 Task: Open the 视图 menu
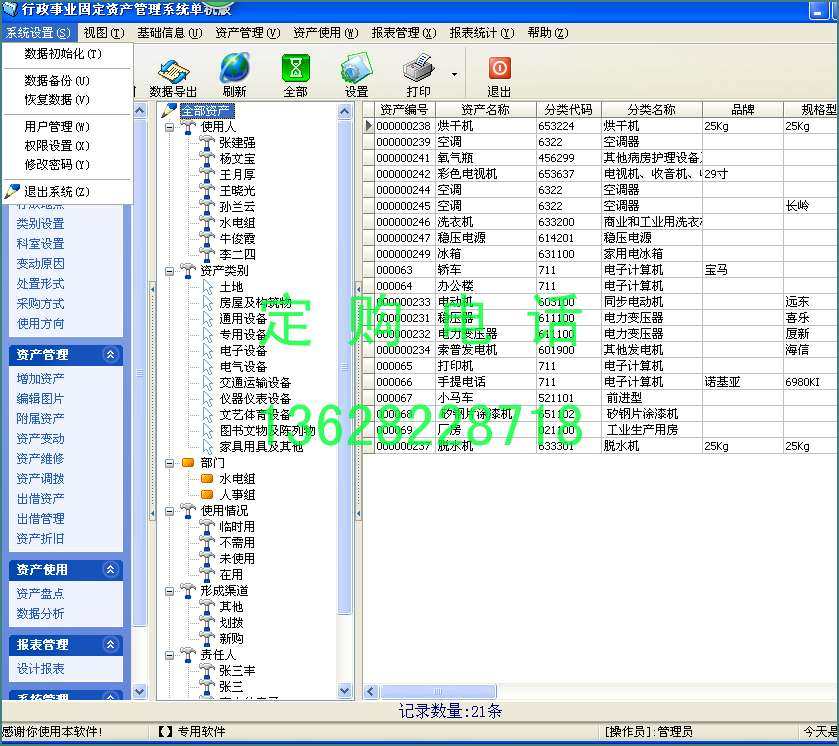click(104, 33)
